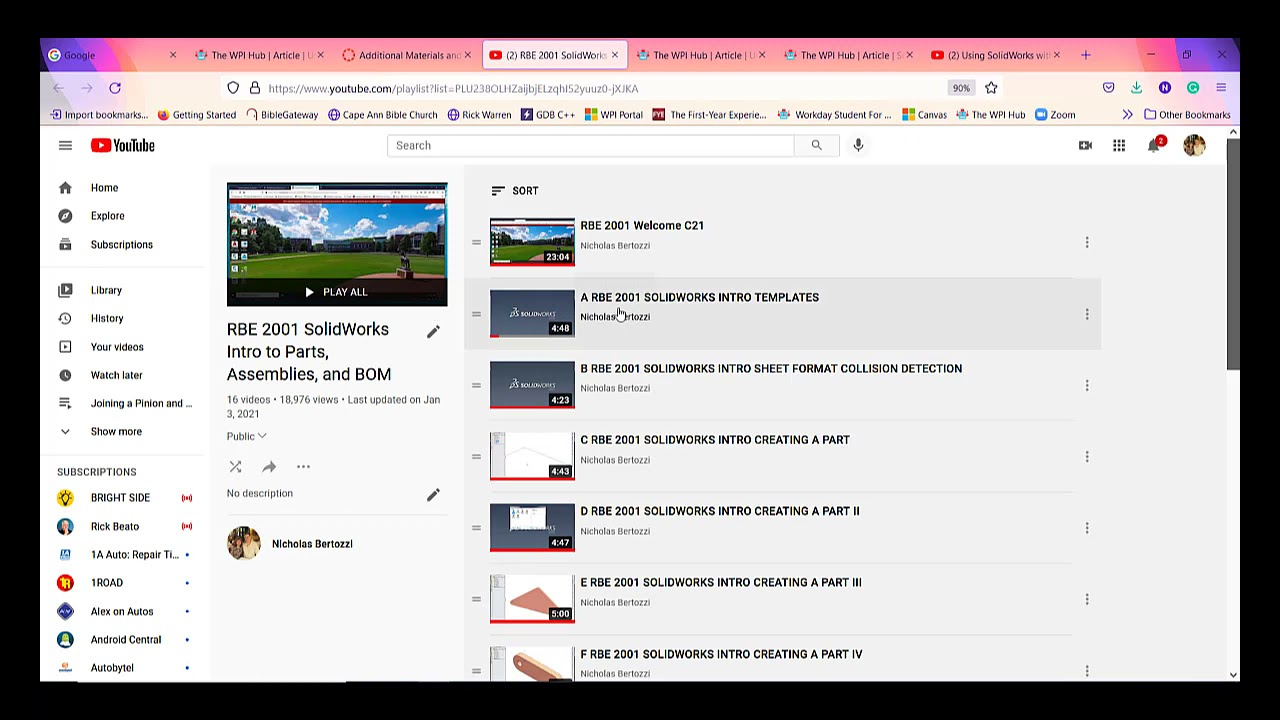Open YouTube apps grid
The height and width of the screenshot is (720, 1280).
click(1119, 146)
